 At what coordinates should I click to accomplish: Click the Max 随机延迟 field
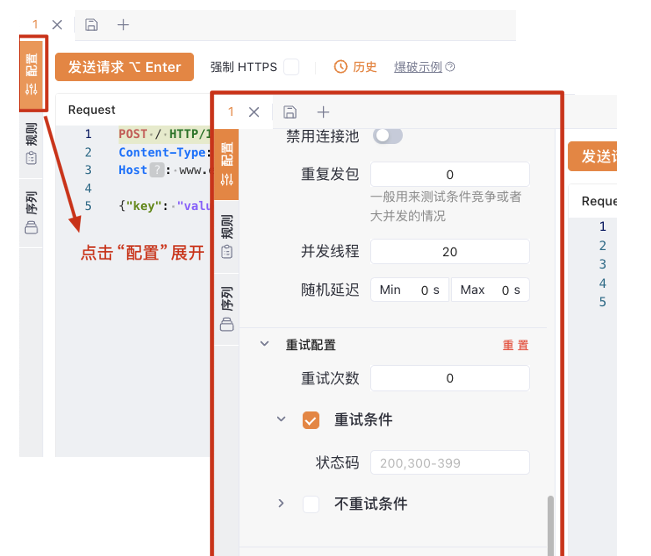(490, 290)
